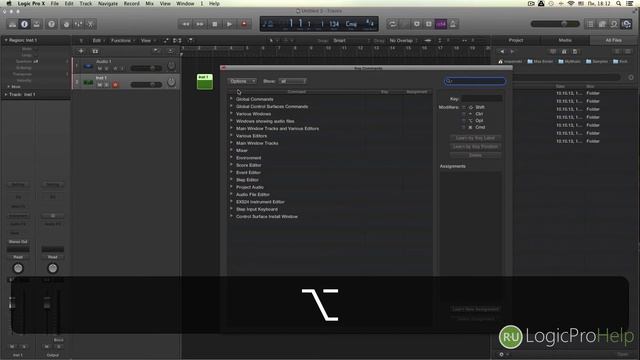
Task: Select the Step Input Keyboard row
Action: point(330,209)
